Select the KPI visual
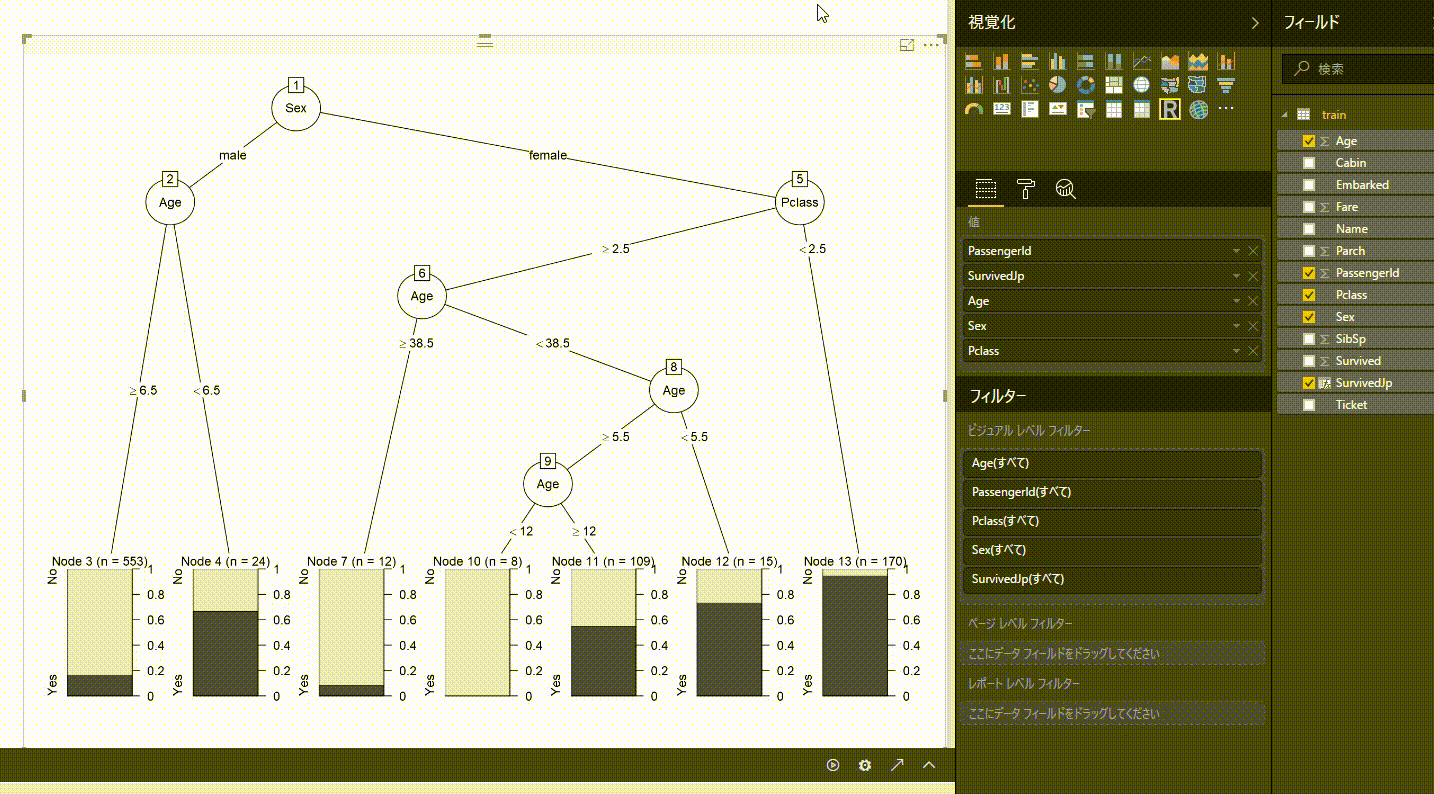Viewport: 1434px width, 794px height. 1058,109
